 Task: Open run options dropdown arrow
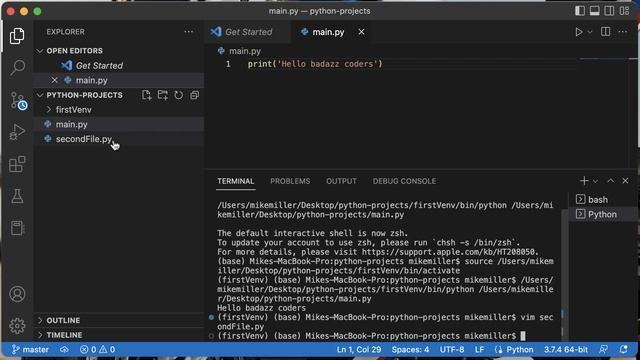(590, 32)
